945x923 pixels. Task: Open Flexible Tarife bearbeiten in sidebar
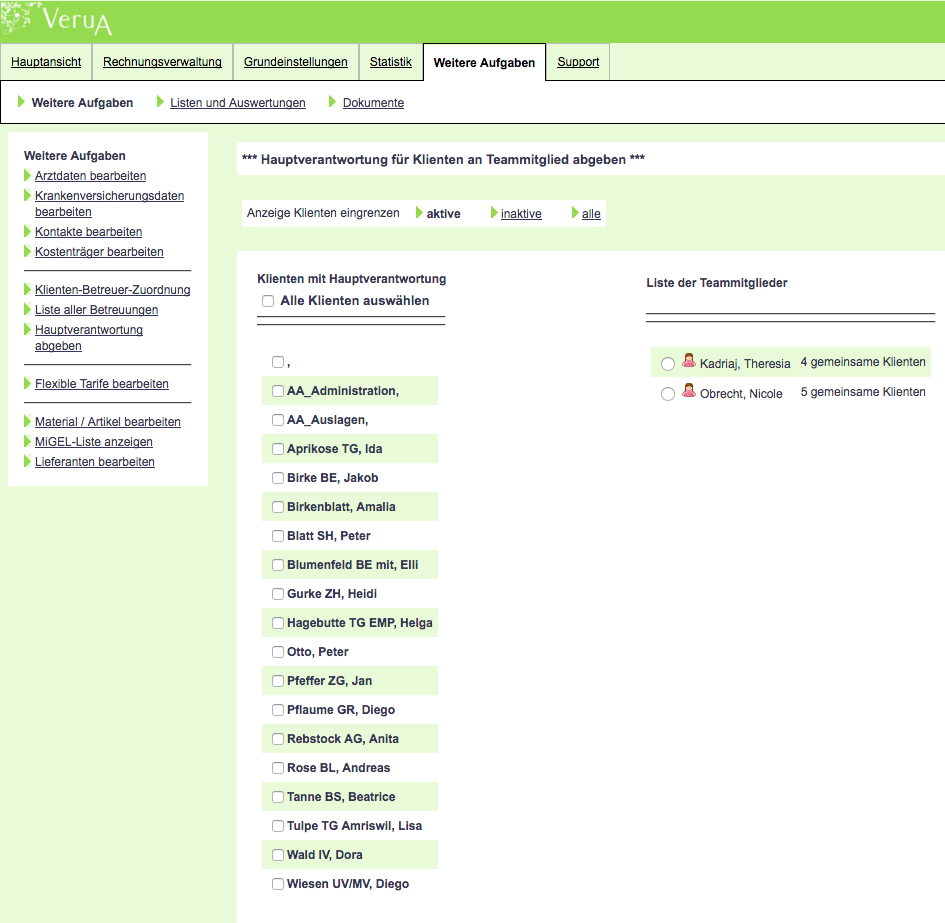tap(101, 384)
